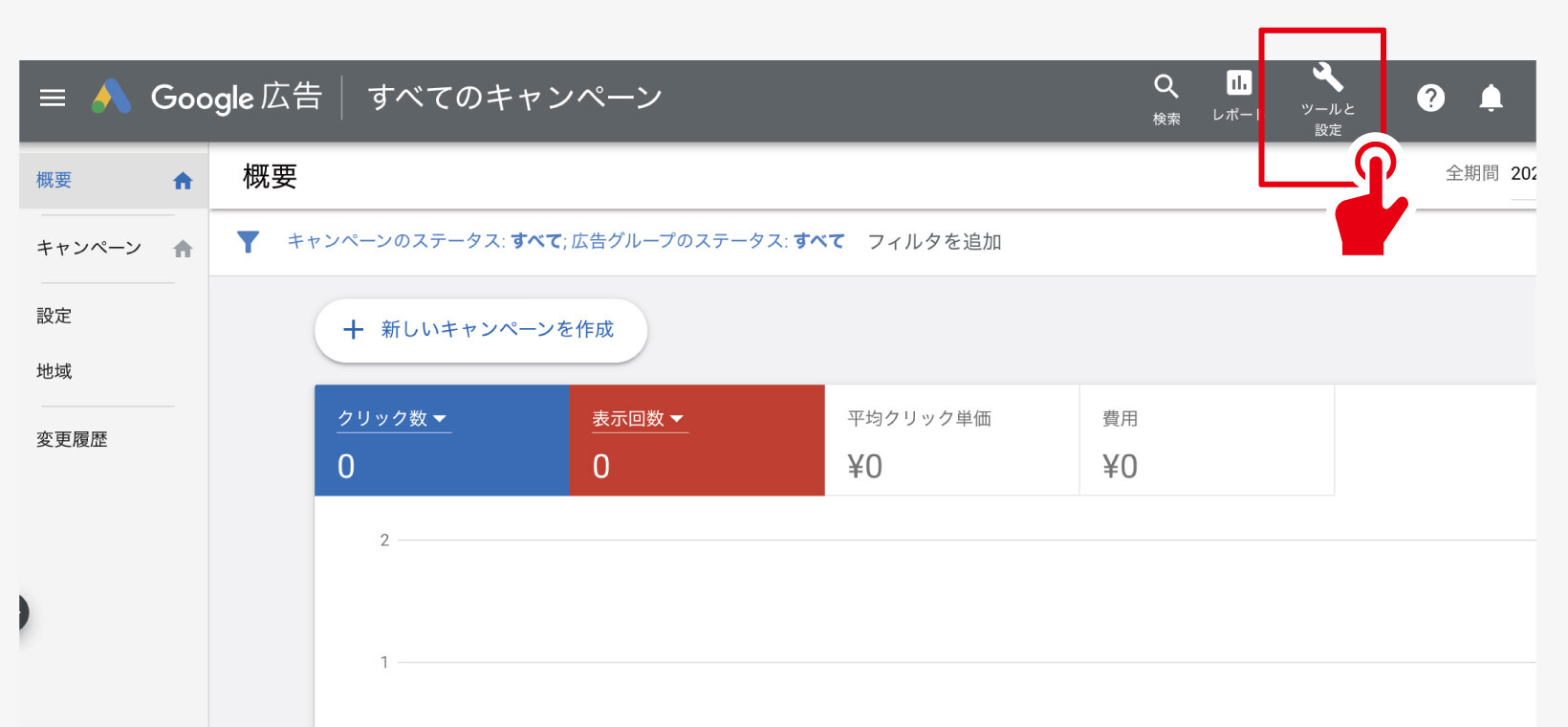Click home icon beside 概要
The width and height of the screenshot is (1568, 727).
(183, 181)
